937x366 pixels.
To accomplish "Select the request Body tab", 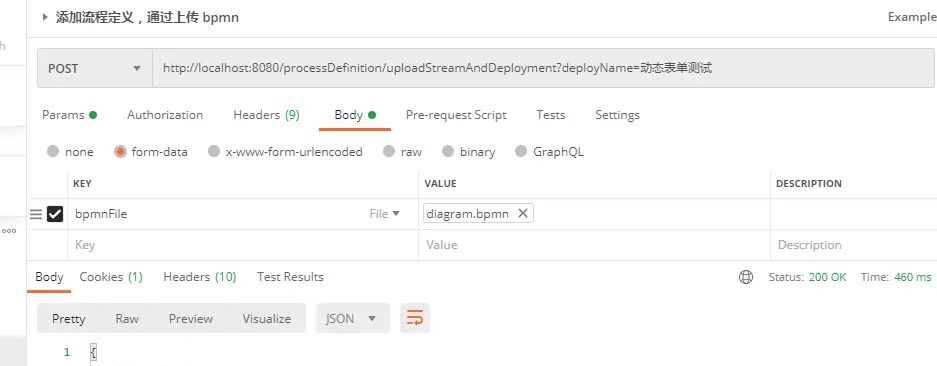I will coord(354,115).
